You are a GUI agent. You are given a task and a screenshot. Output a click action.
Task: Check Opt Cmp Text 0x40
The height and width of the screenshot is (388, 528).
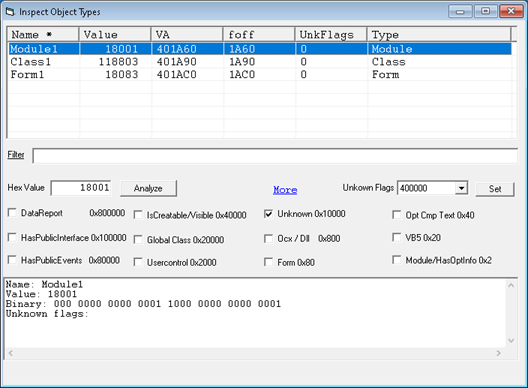coord(397,215)
